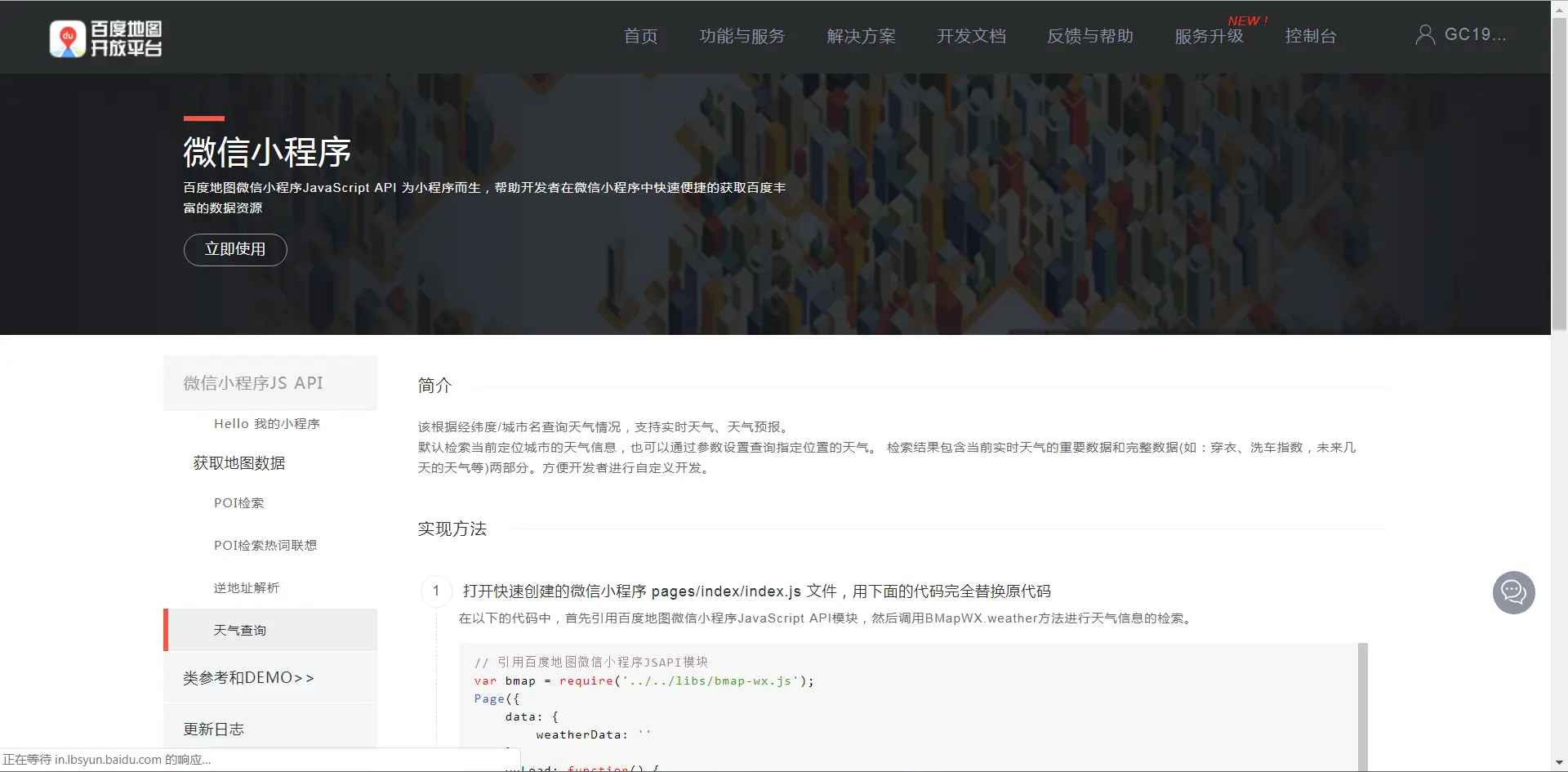The height and width of the screenshot is (772, 1568).
Task: Open the 反馈与帮助 menu
Action: 1090,36
